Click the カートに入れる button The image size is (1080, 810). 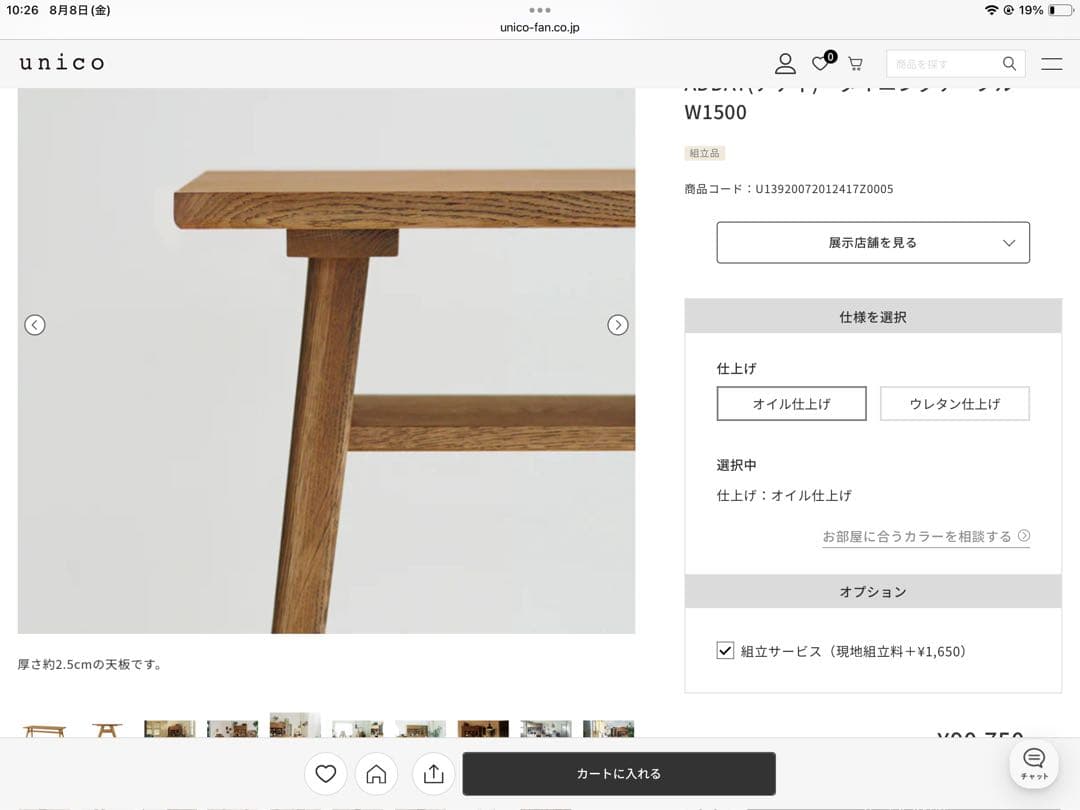click(618, 774)
